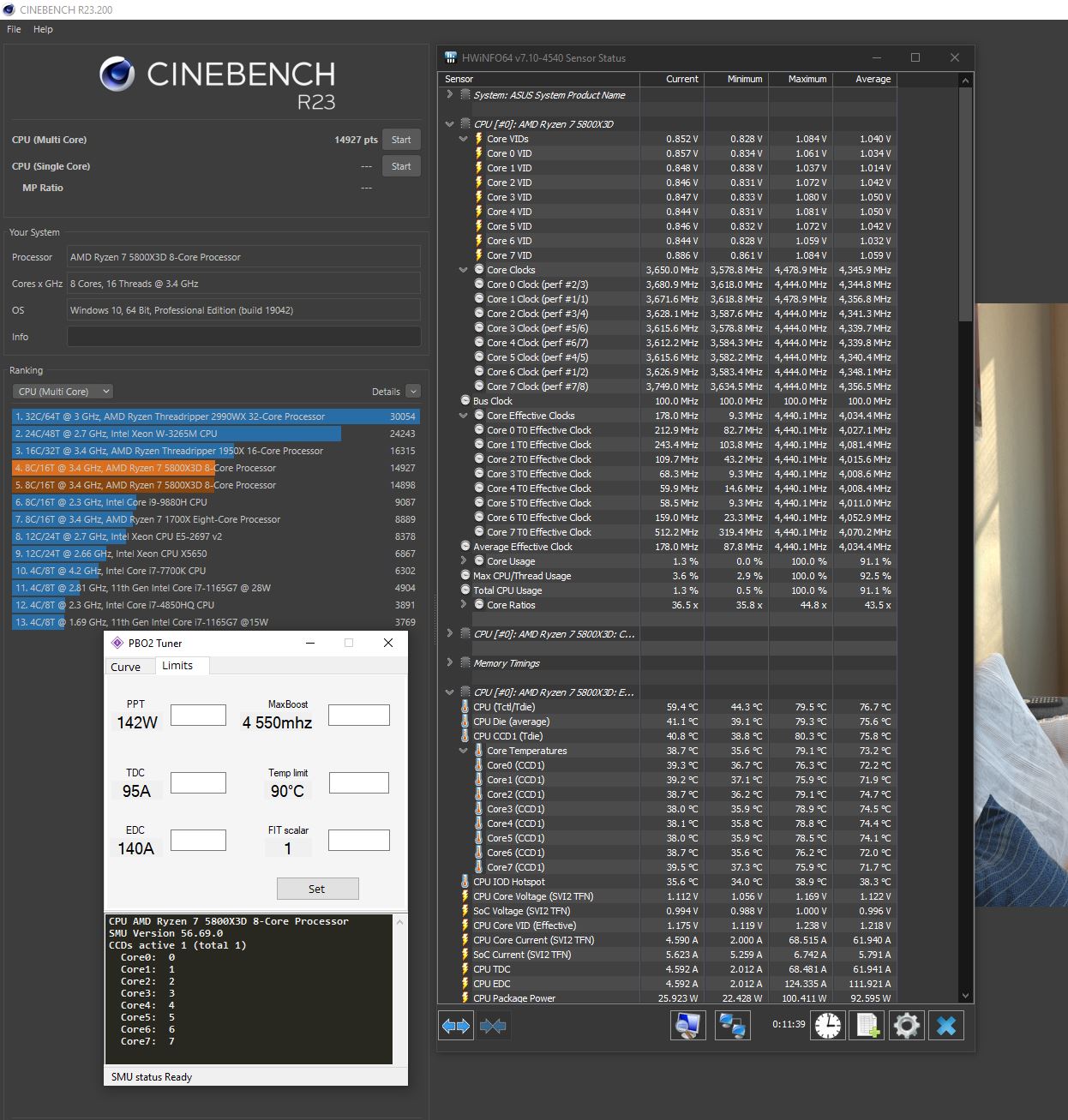
Task: Click the HWiNFO scrollbar down arrow
Action: click(x=966, y=996)
